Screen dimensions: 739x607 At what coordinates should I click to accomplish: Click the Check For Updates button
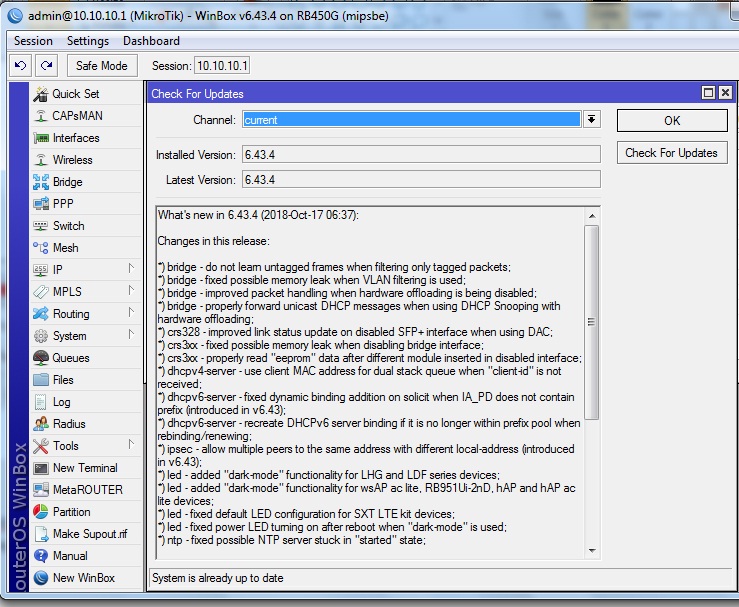[x=672, y=153]
